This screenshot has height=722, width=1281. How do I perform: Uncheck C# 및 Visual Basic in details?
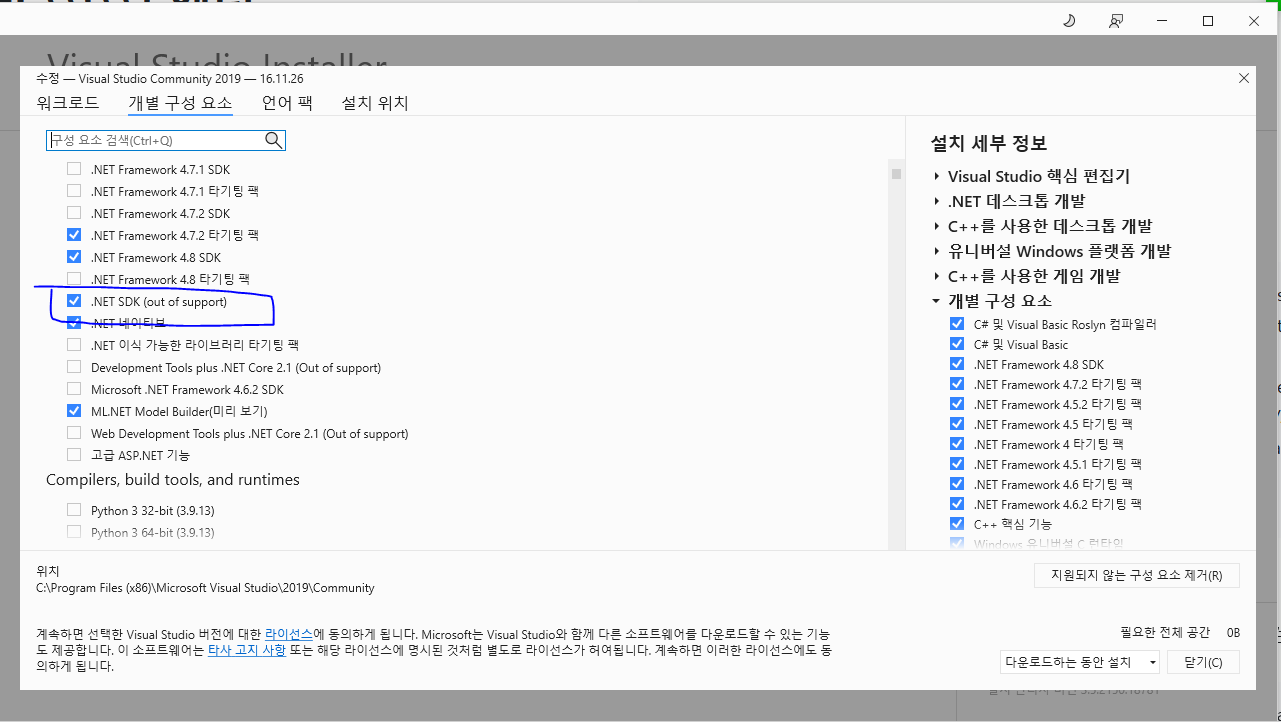click(x=957, y=344)
